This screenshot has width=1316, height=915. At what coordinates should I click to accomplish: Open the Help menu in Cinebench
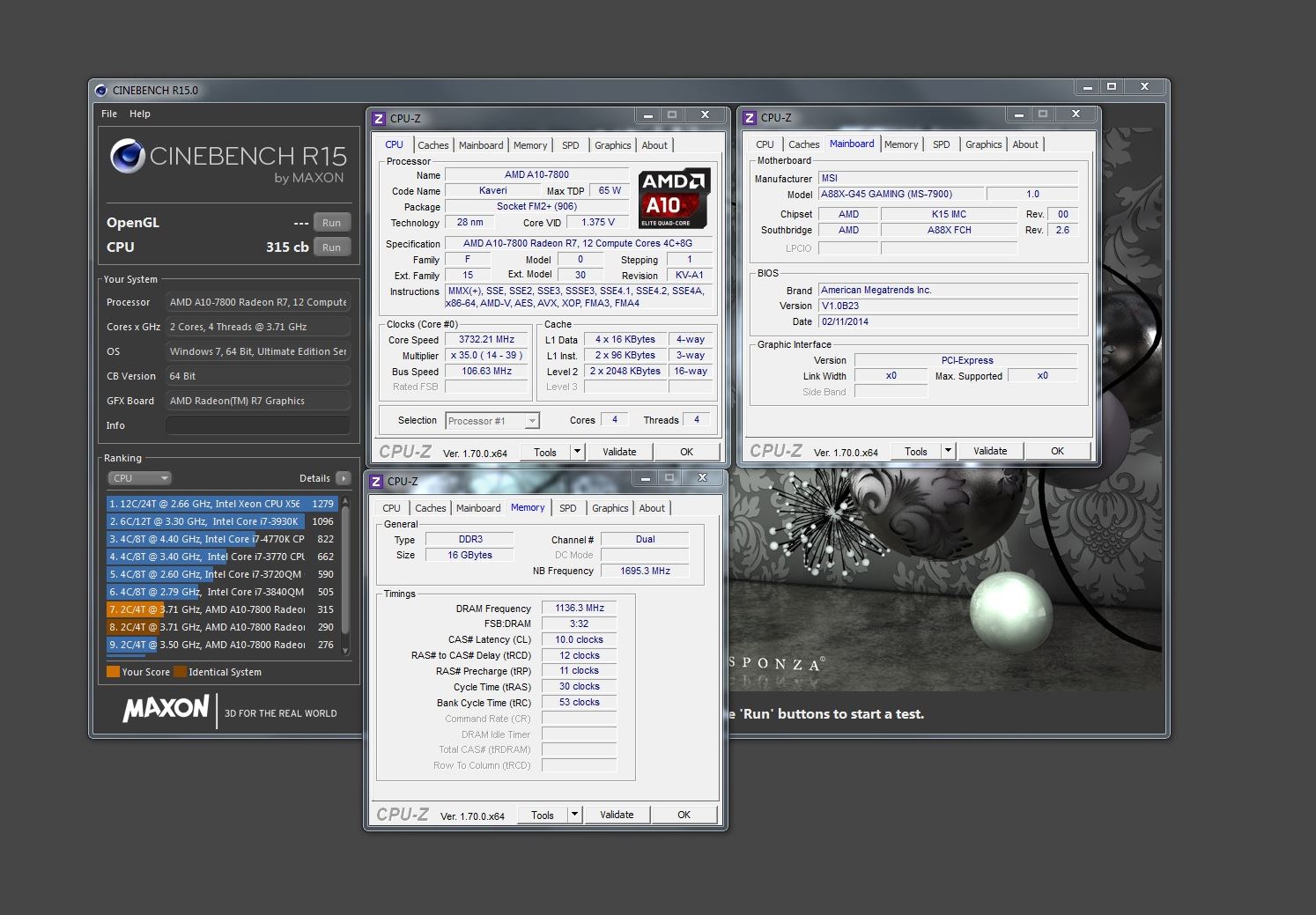pos(140,114)
